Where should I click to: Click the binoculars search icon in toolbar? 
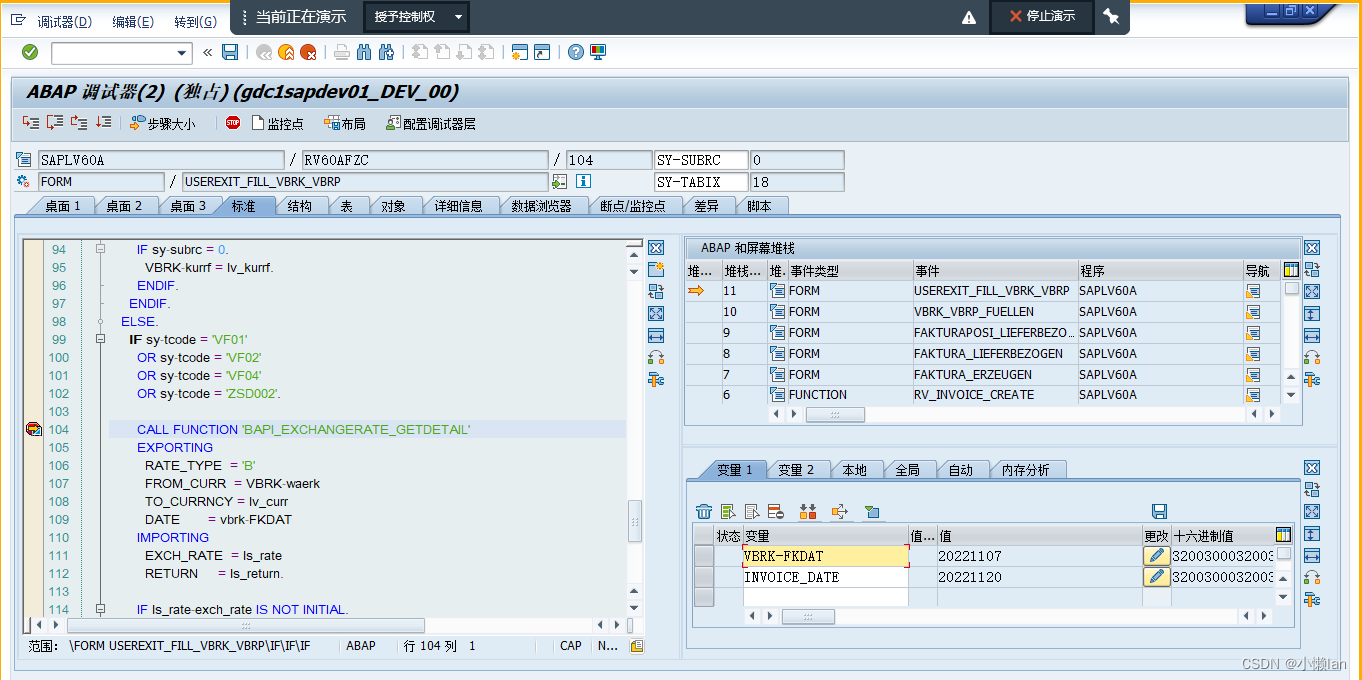tap(364, 52)
